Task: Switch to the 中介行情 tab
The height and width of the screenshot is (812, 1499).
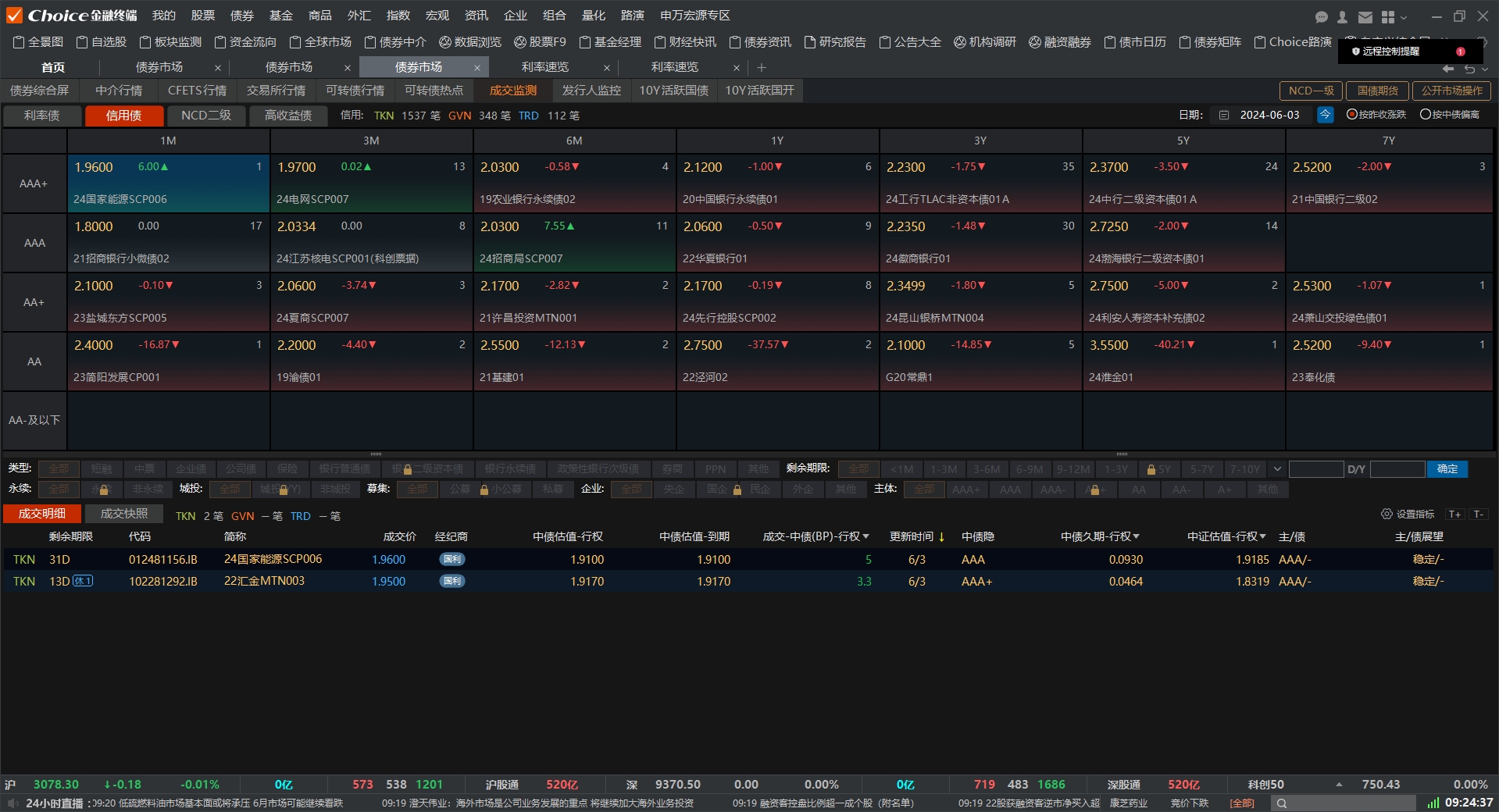Action: (x=119, y=91)
